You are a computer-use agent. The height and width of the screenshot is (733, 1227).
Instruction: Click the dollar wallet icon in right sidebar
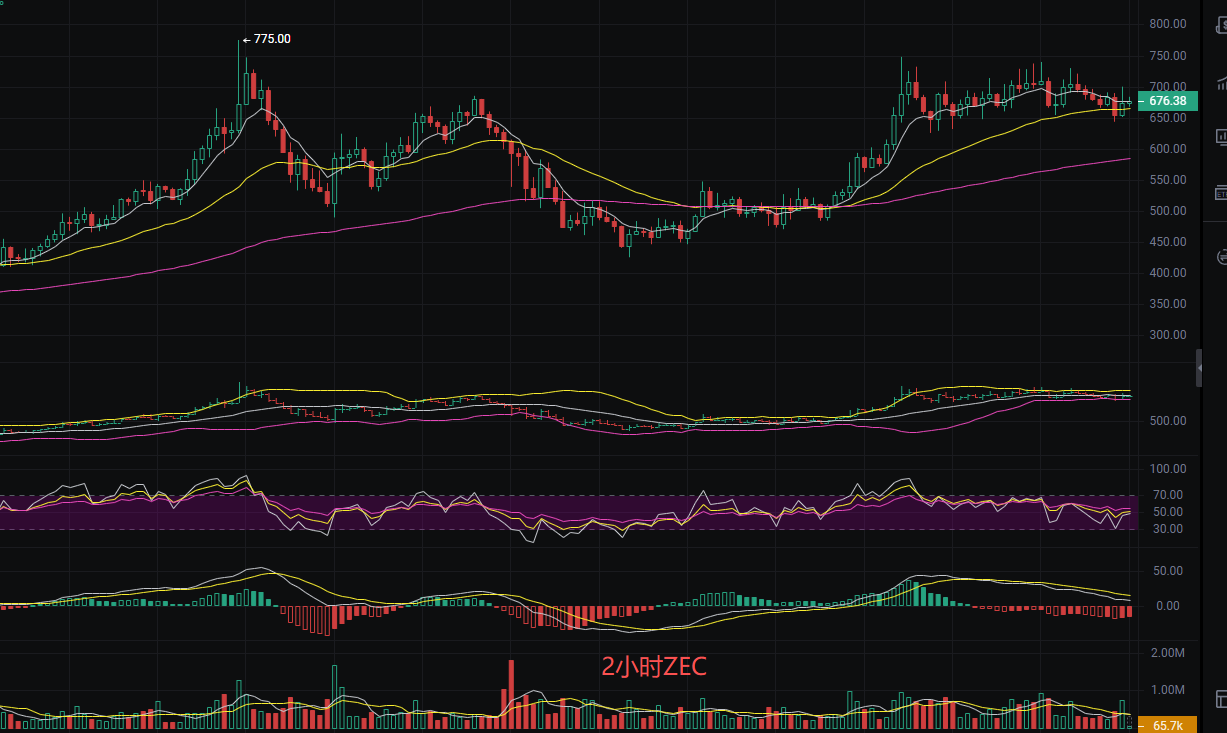[1221, 24]
